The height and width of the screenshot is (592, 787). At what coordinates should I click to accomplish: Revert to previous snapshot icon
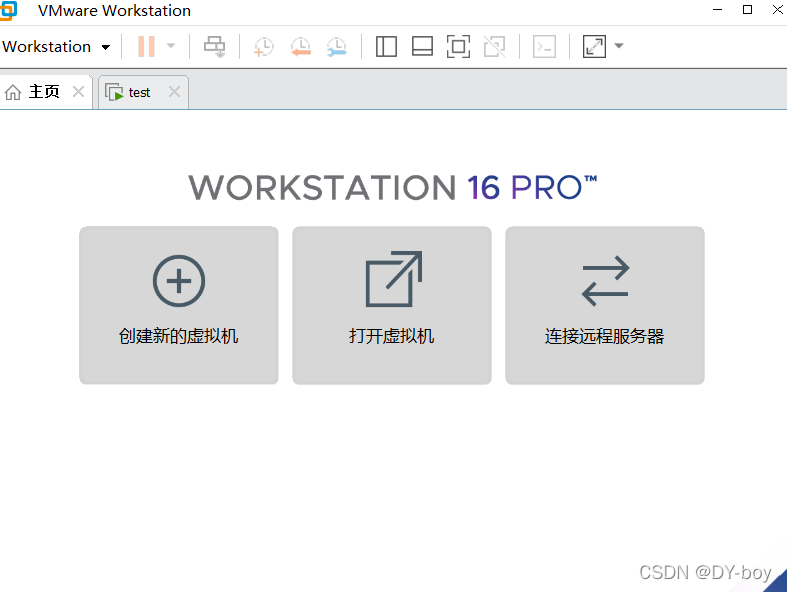point(301,47)
